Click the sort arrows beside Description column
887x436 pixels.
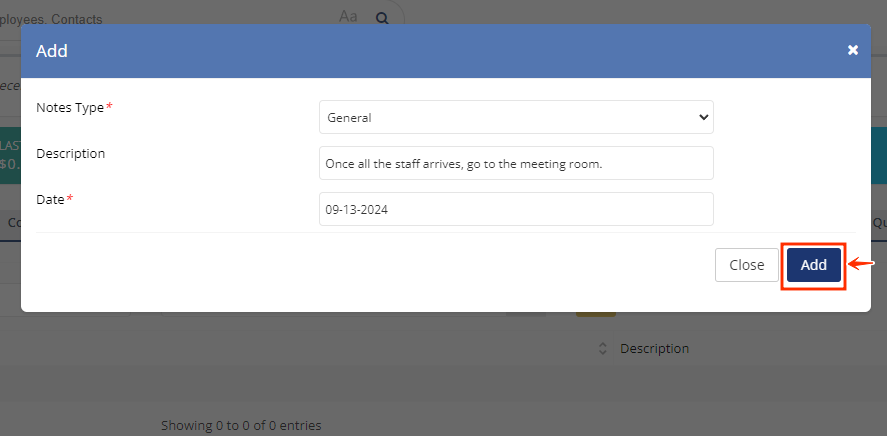[602, 348]
